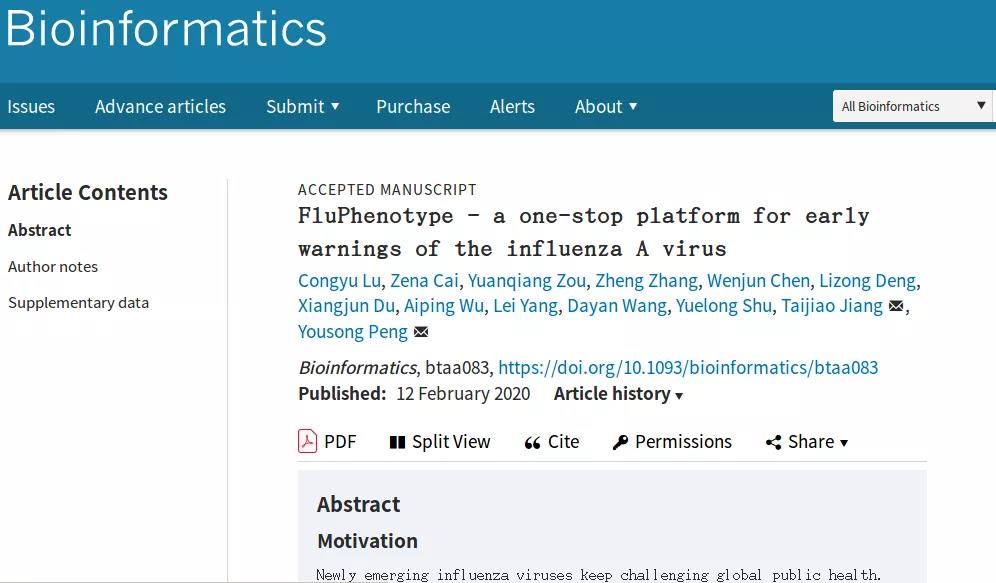Expand the Submit menu
The image size is (996, 583).
[x=302, y=106]
